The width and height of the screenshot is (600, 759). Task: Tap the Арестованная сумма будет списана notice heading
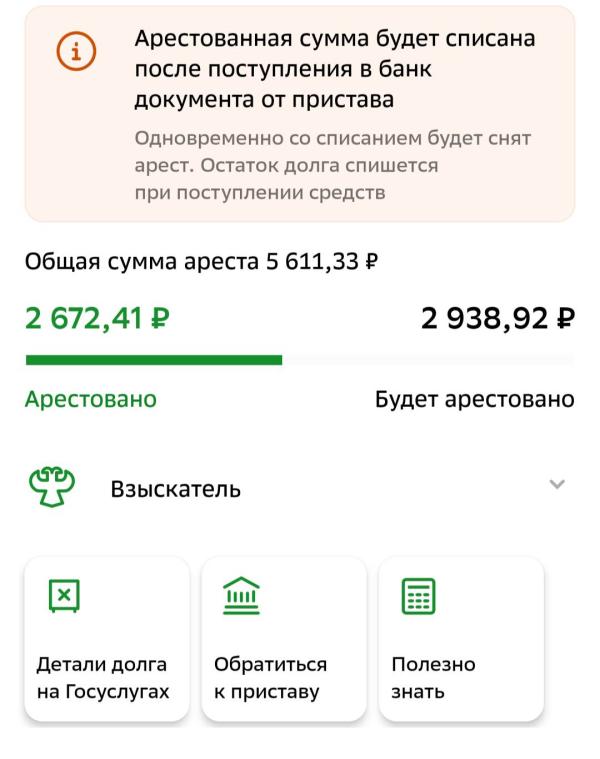tap(334, 69)
